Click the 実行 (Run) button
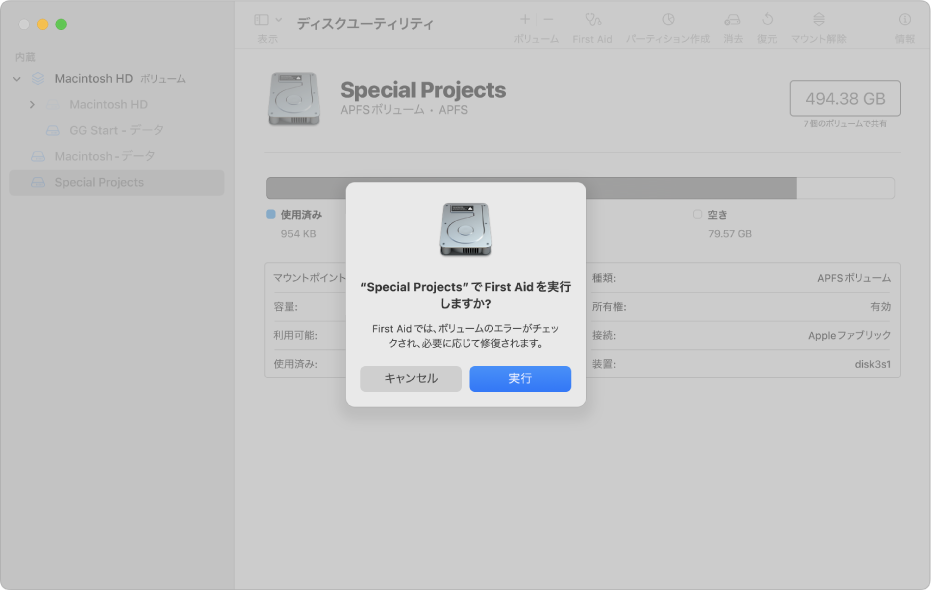 tap(520, 379)
